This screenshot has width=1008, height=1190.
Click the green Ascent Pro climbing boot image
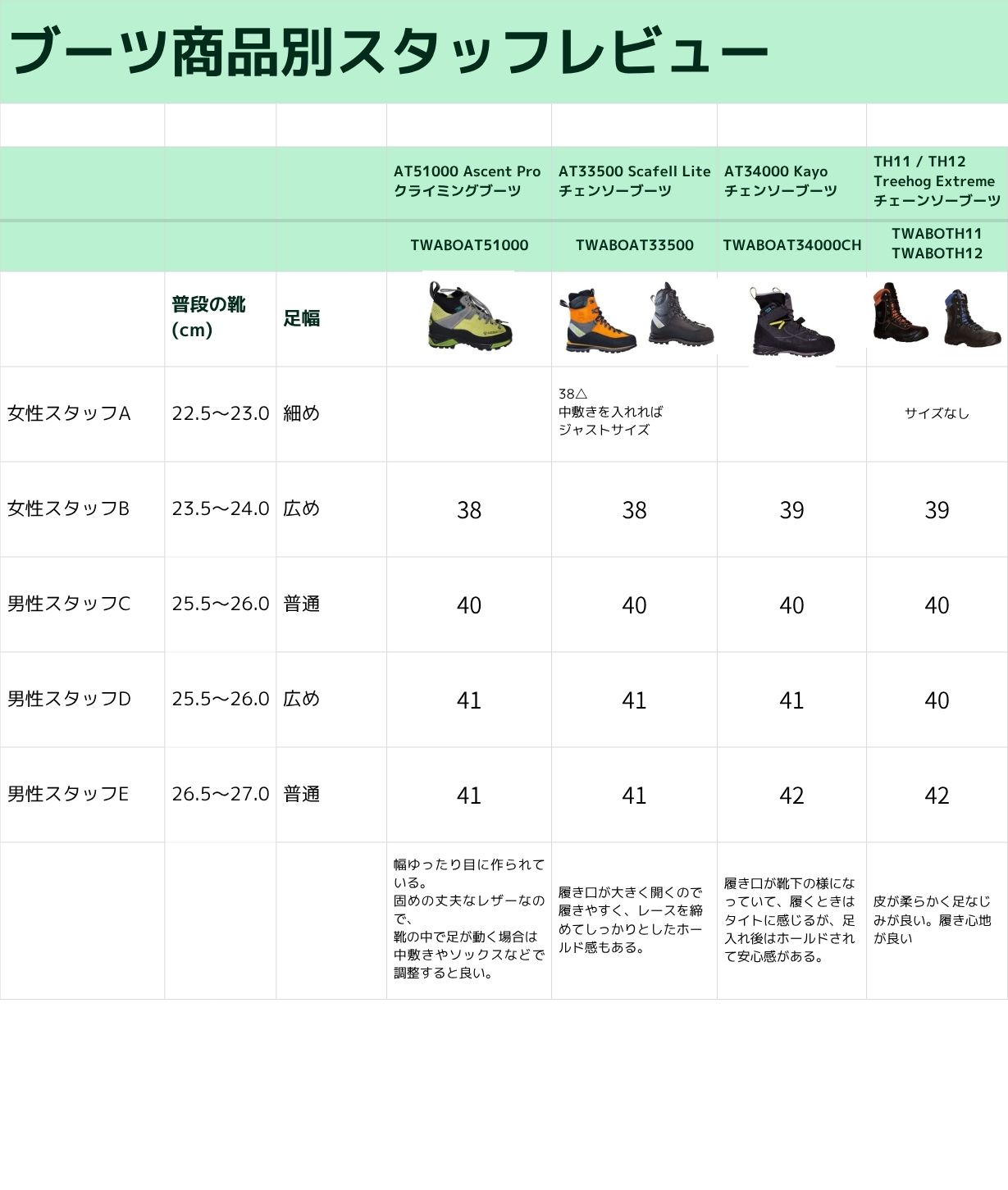(469, 316)
